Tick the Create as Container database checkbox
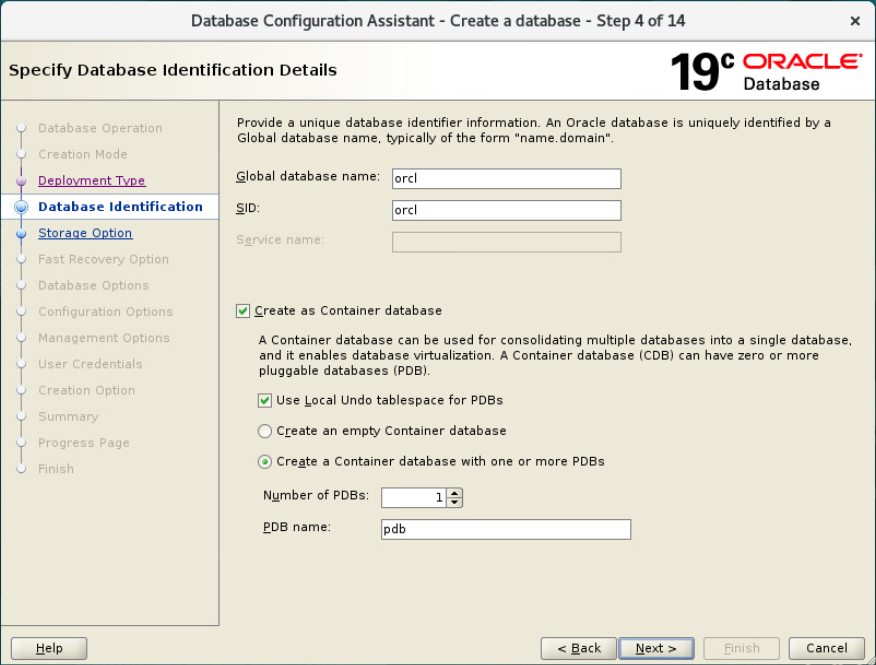 coord(242,311)
